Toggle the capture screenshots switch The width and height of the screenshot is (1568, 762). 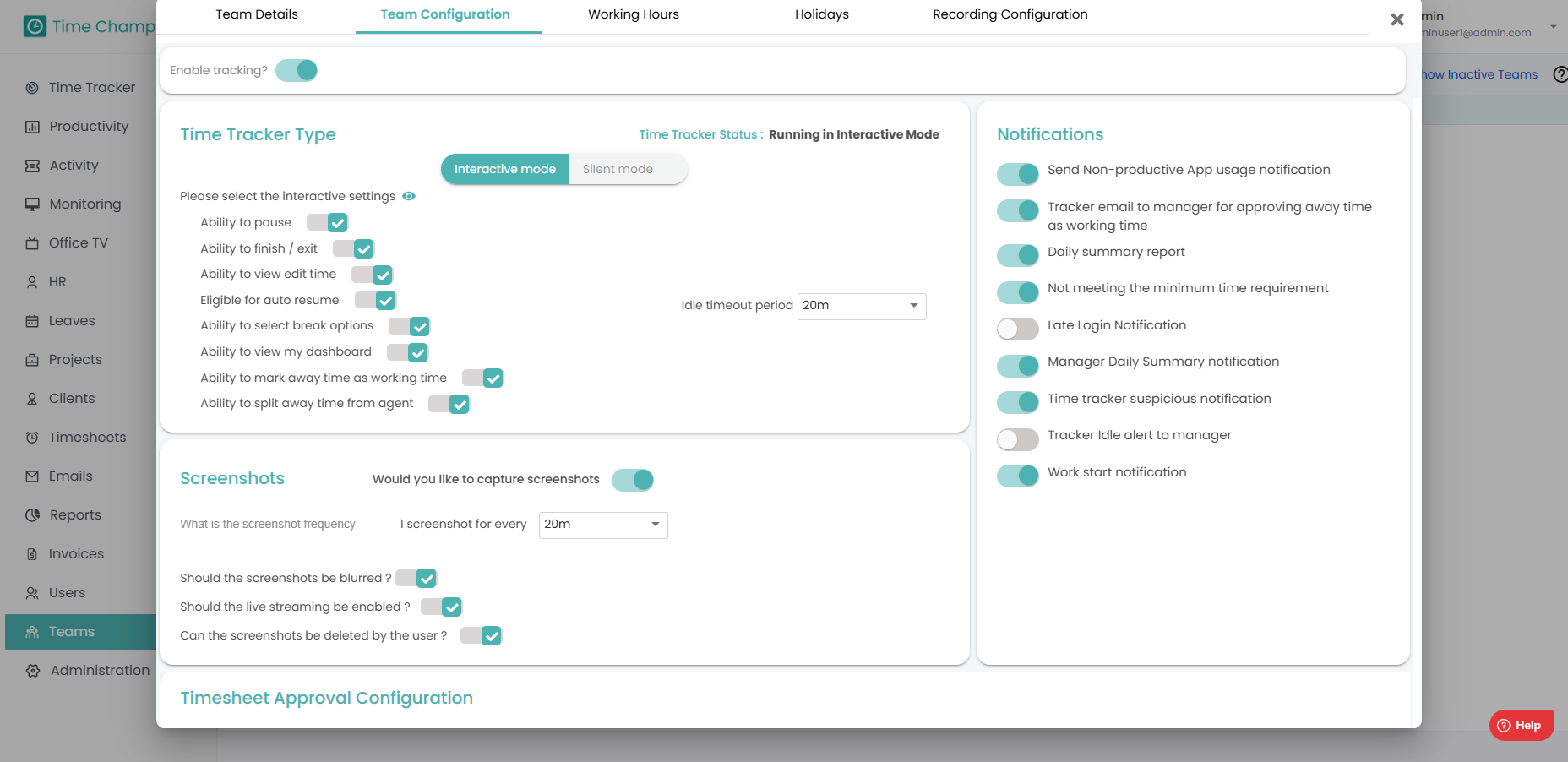click(633, 480)
